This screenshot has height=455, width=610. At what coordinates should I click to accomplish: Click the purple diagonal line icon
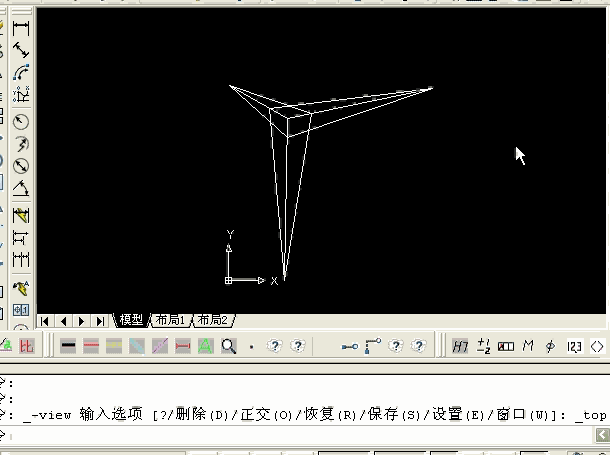[160, 345]
